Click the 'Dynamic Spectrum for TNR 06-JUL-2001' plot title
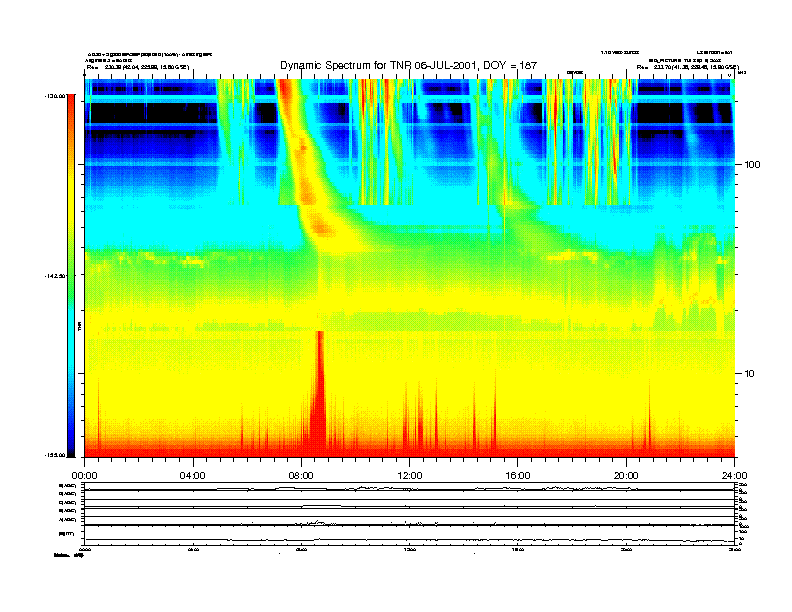The image size is (792, 612). click(408, 66)
